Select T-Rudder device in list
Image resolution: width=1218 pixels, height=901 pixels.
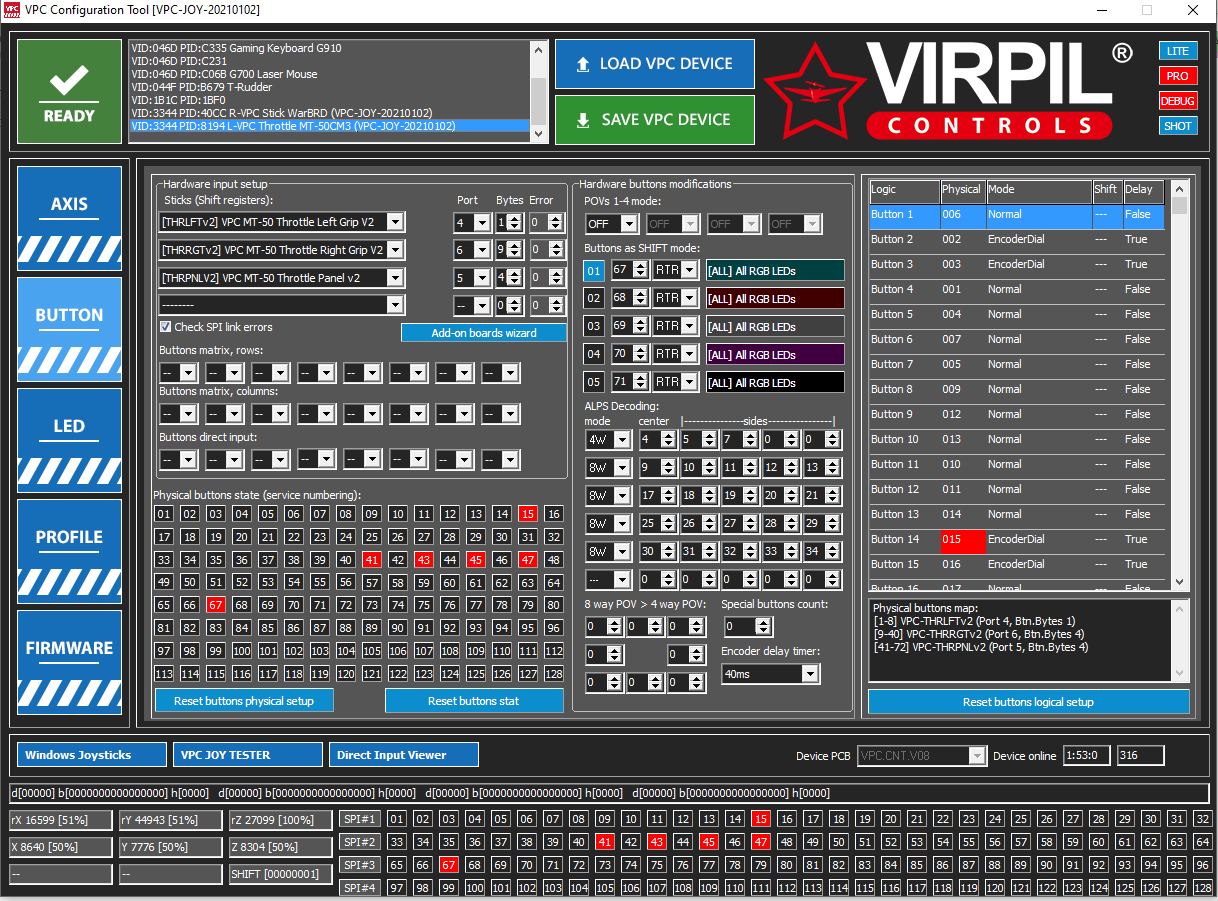point(330,87)
